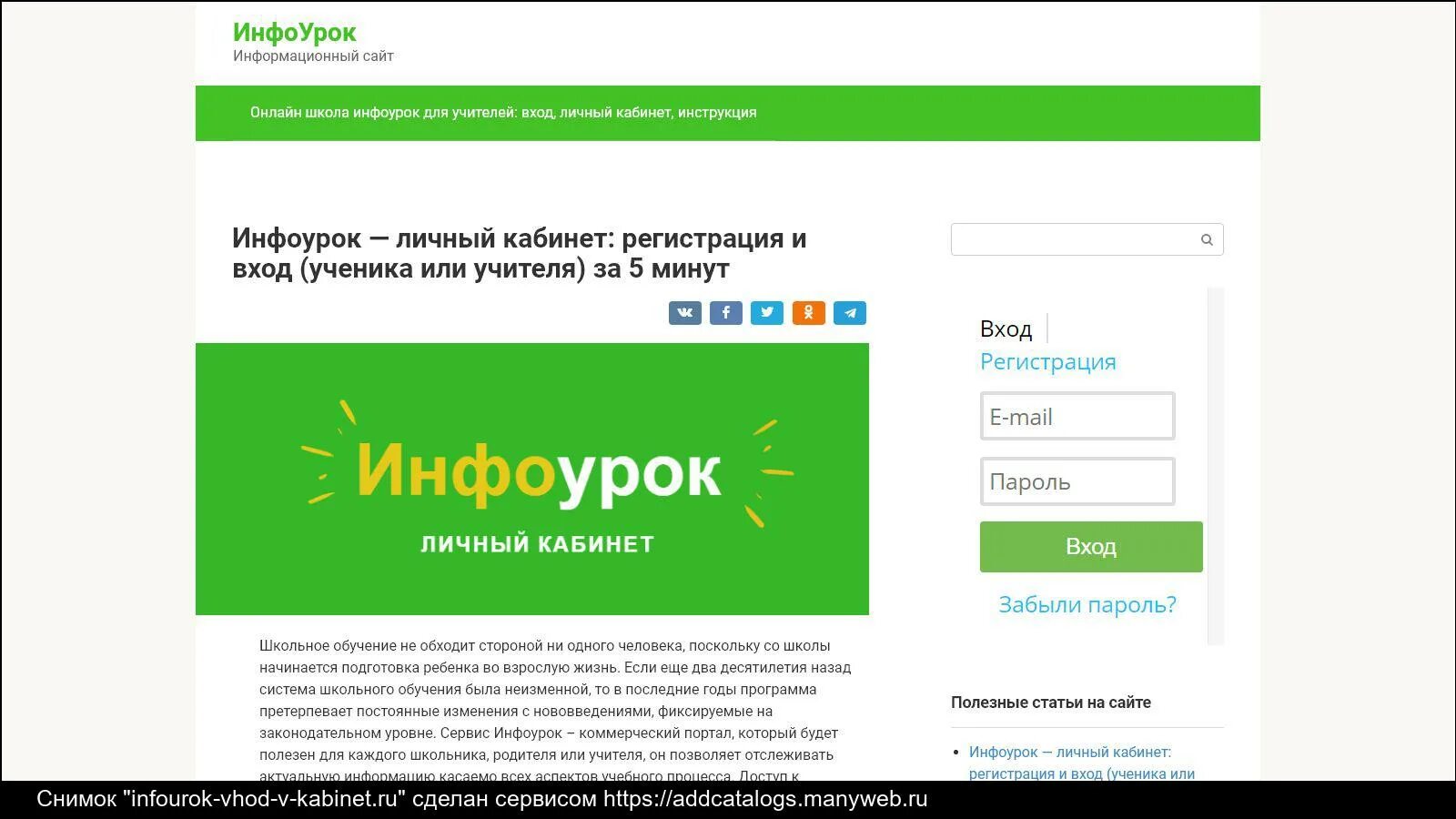The height and width of the screenshot is (819, 1456).
Task: Click the green Вход button
Action: tap(1091, 547)
